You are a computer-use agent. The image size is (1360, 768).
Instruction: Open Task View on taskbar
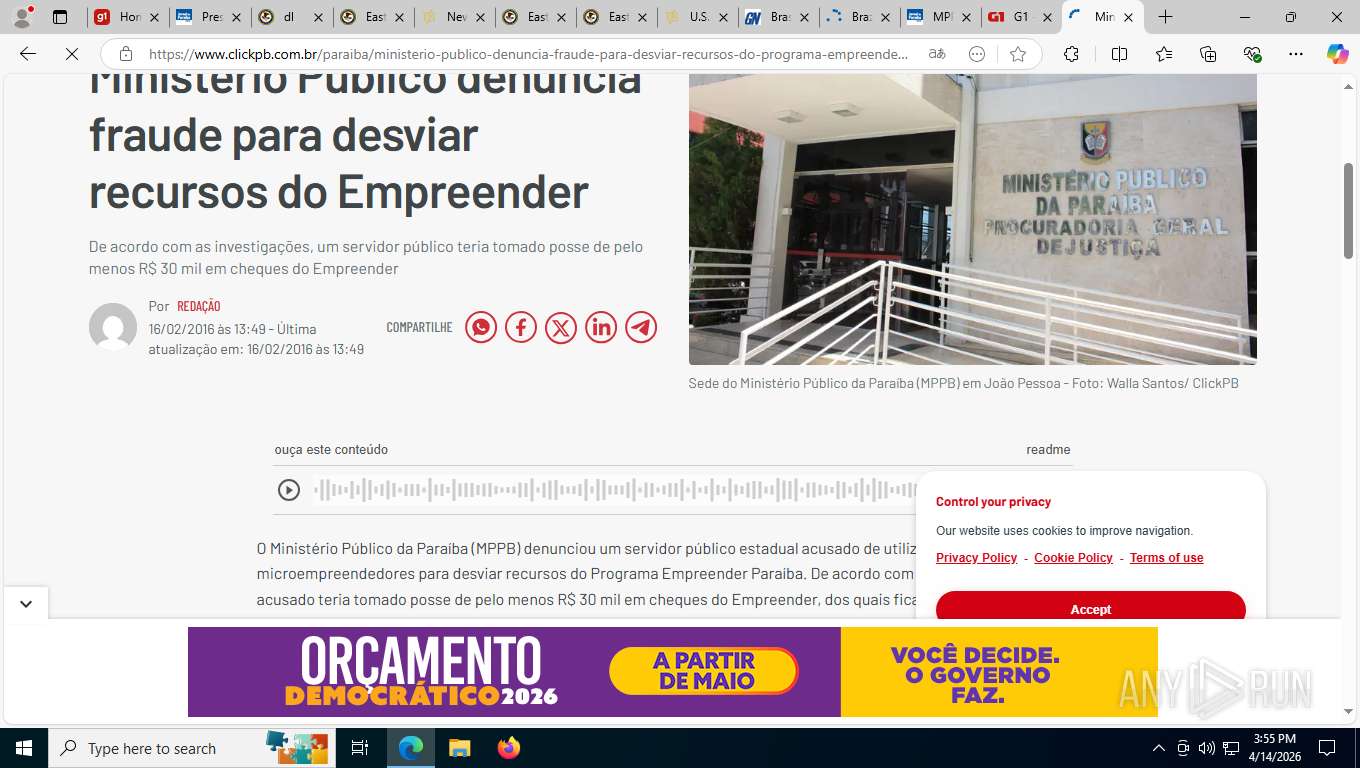tap(360, 748)
